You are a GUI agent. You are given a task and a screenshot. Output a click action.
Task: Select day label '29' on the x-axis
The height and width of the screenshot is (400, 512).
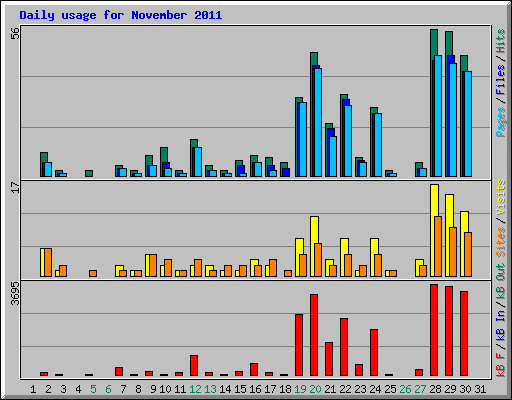coord(450,389)
